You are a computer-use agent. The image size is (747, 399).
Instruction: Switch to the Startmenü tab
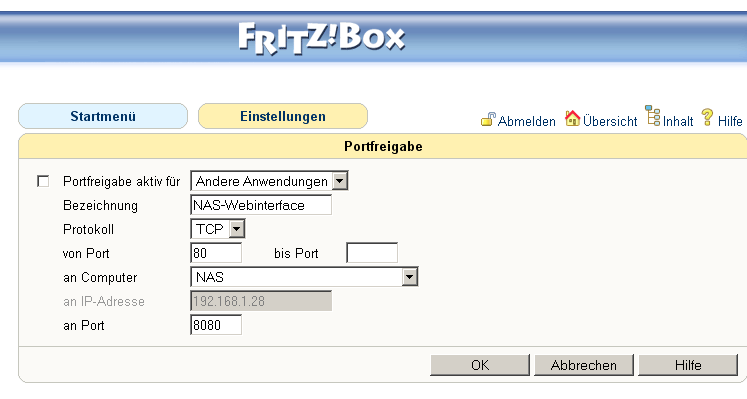click(103, 116)
